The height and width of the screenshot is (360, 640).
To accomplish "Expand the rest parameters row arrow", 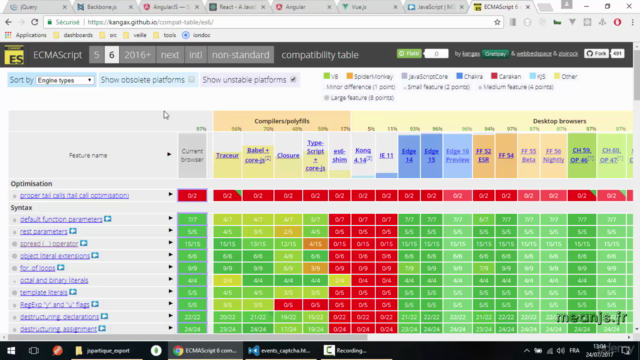I will [170, 231].
